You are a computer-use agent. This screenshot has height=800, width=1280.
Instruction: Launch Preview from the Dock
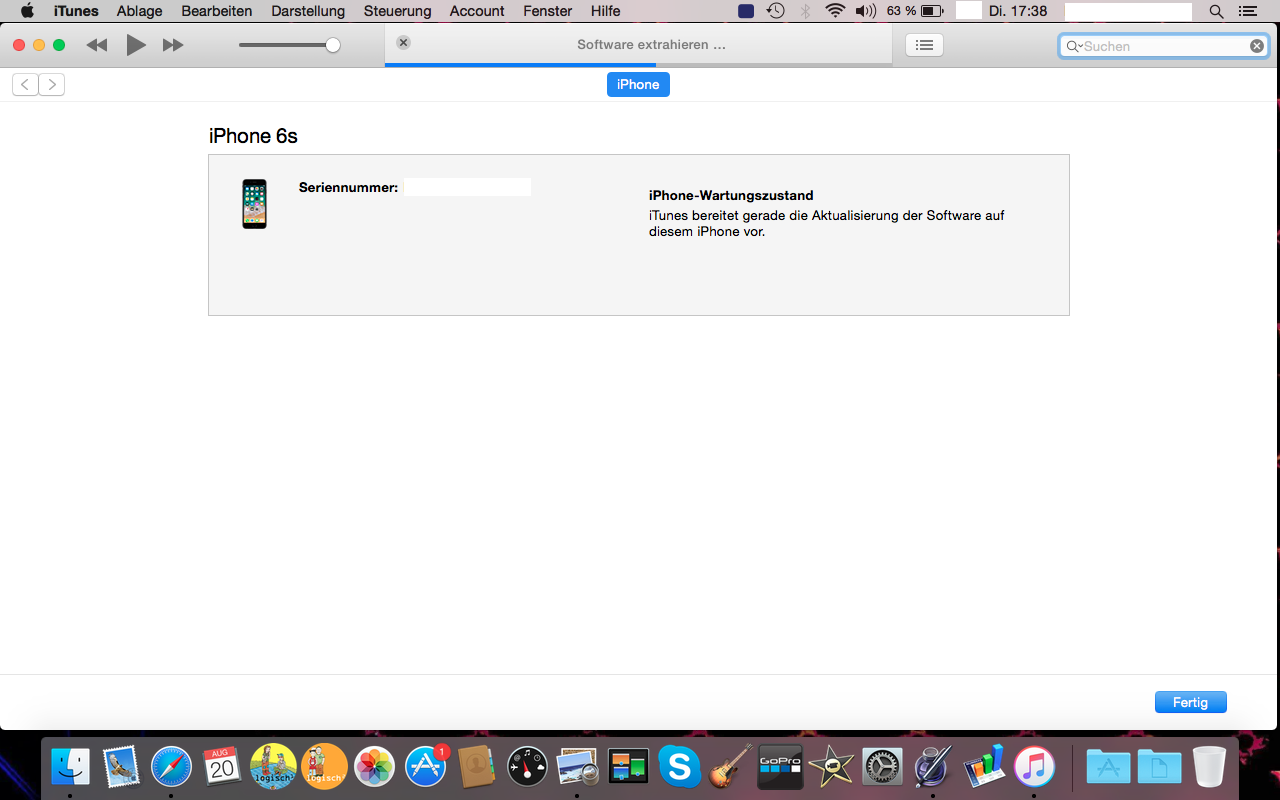[x=578, y=767]
